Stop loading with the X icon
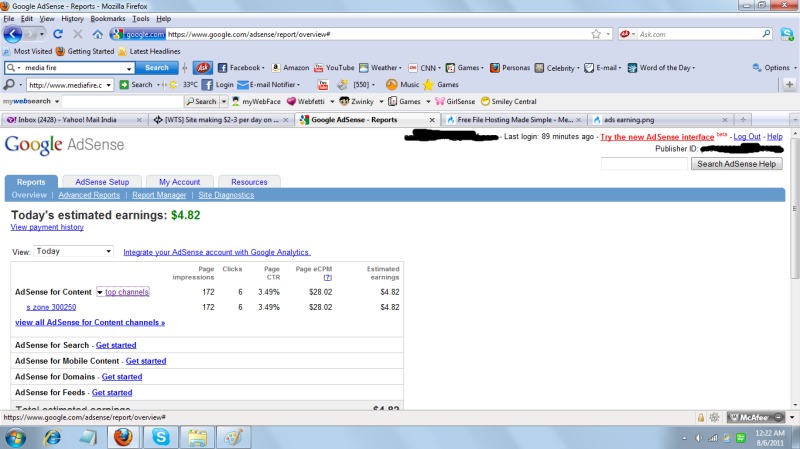Image resolution: width=800 pixels, height=449 pixels. pyautogui.click(x=78, y=34)
